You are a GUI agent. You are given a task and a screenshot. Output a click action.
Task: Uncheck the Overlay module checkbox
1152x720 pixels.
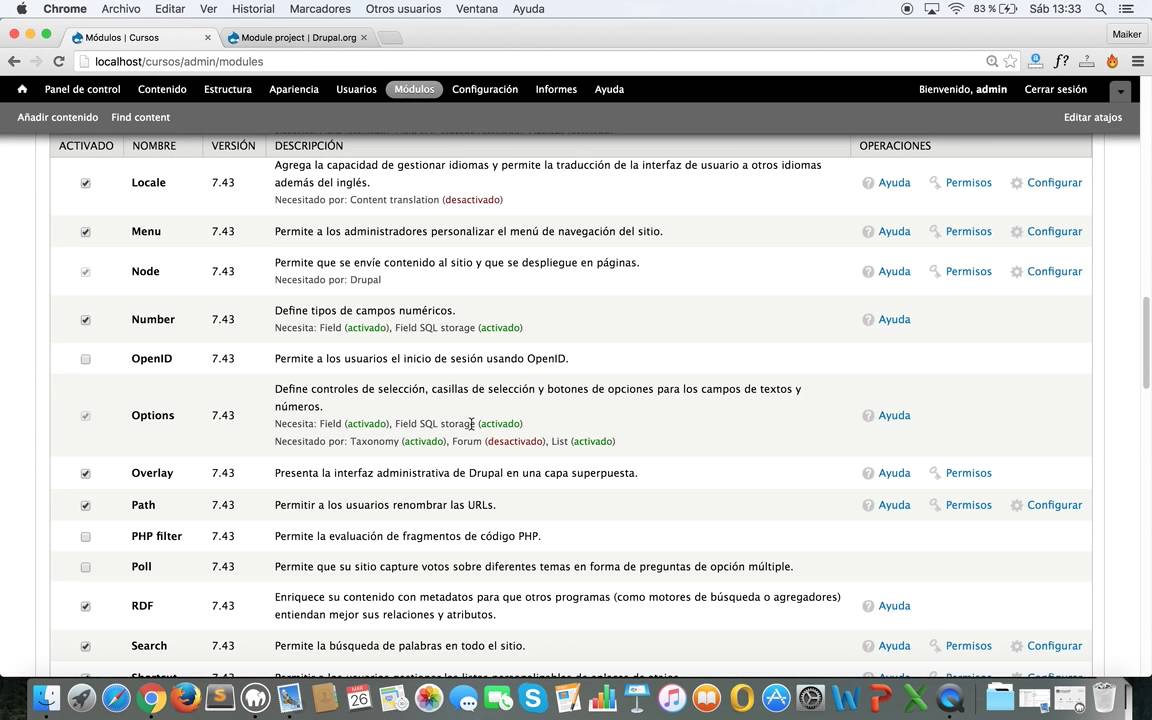[x=85, y=474]
